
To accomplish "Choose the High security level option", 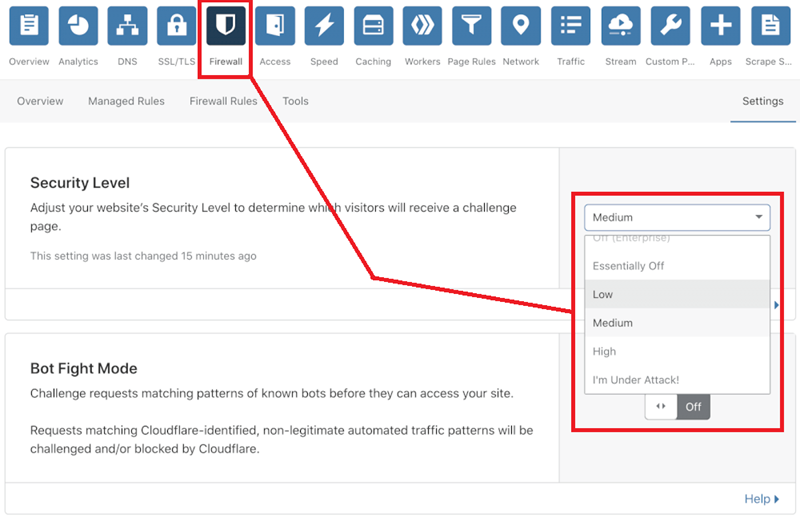I will (x=677, y=352).
